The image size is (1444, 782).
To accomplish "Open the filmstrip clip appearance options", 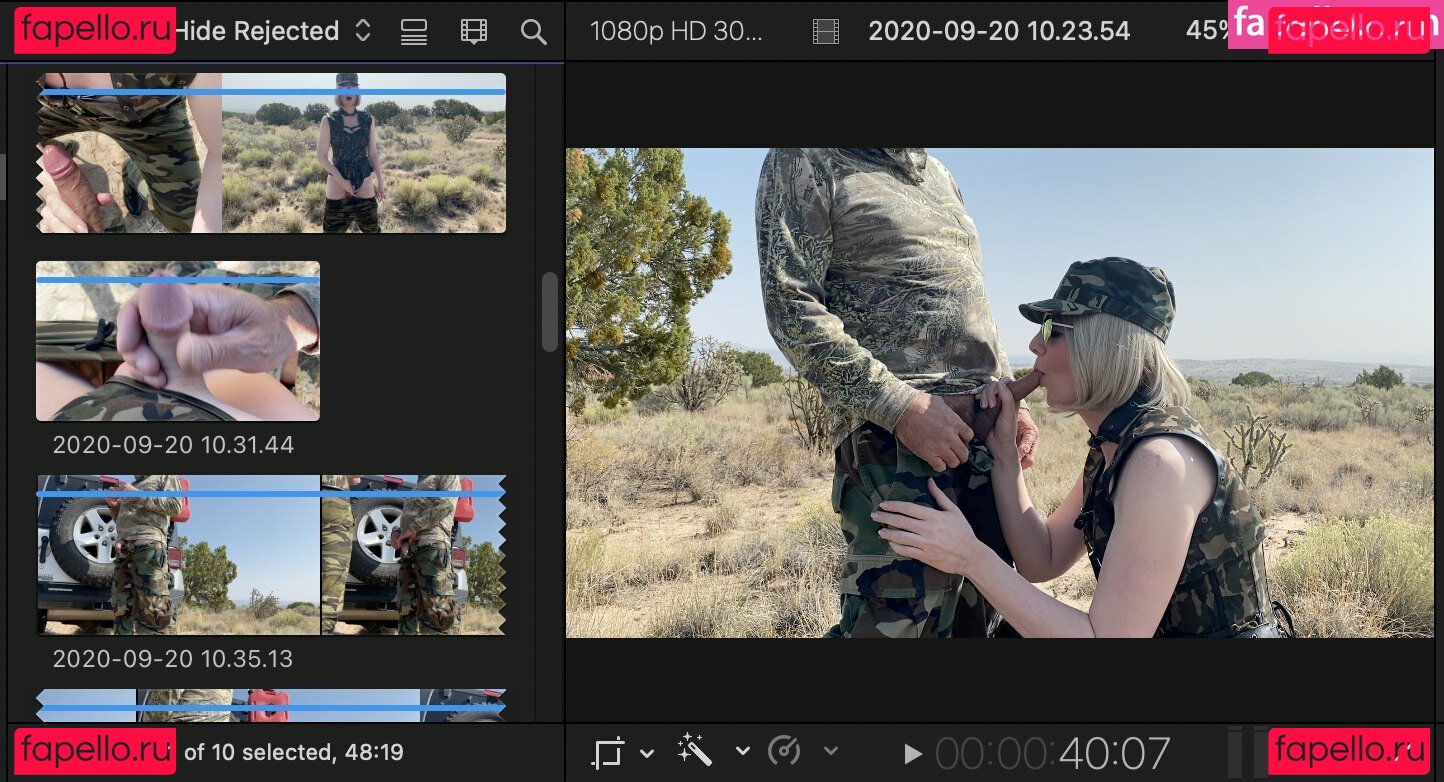I will [474, 32].
